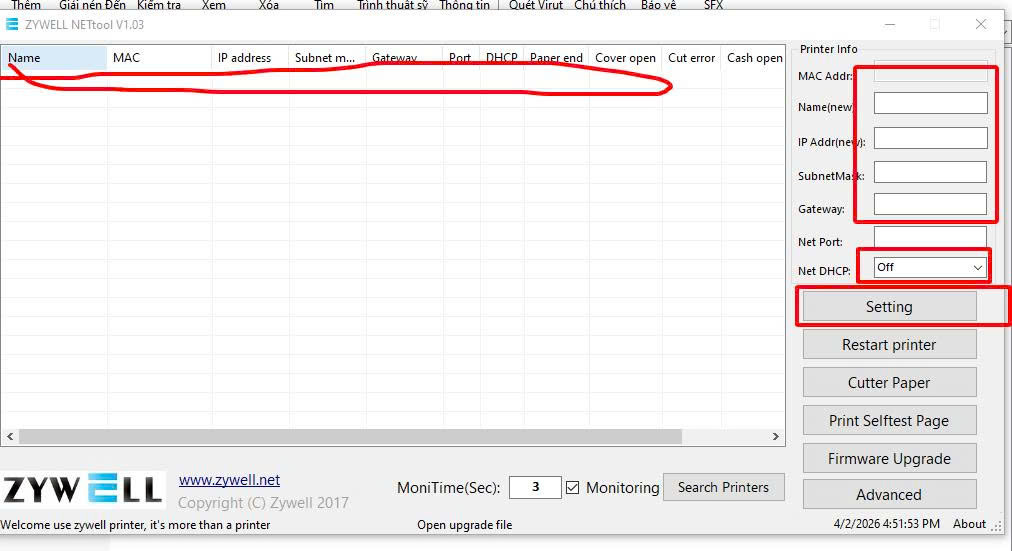This screenshot has width=1012, height=551.
Task: Click the IP address column header
Action: click(249, 58)
